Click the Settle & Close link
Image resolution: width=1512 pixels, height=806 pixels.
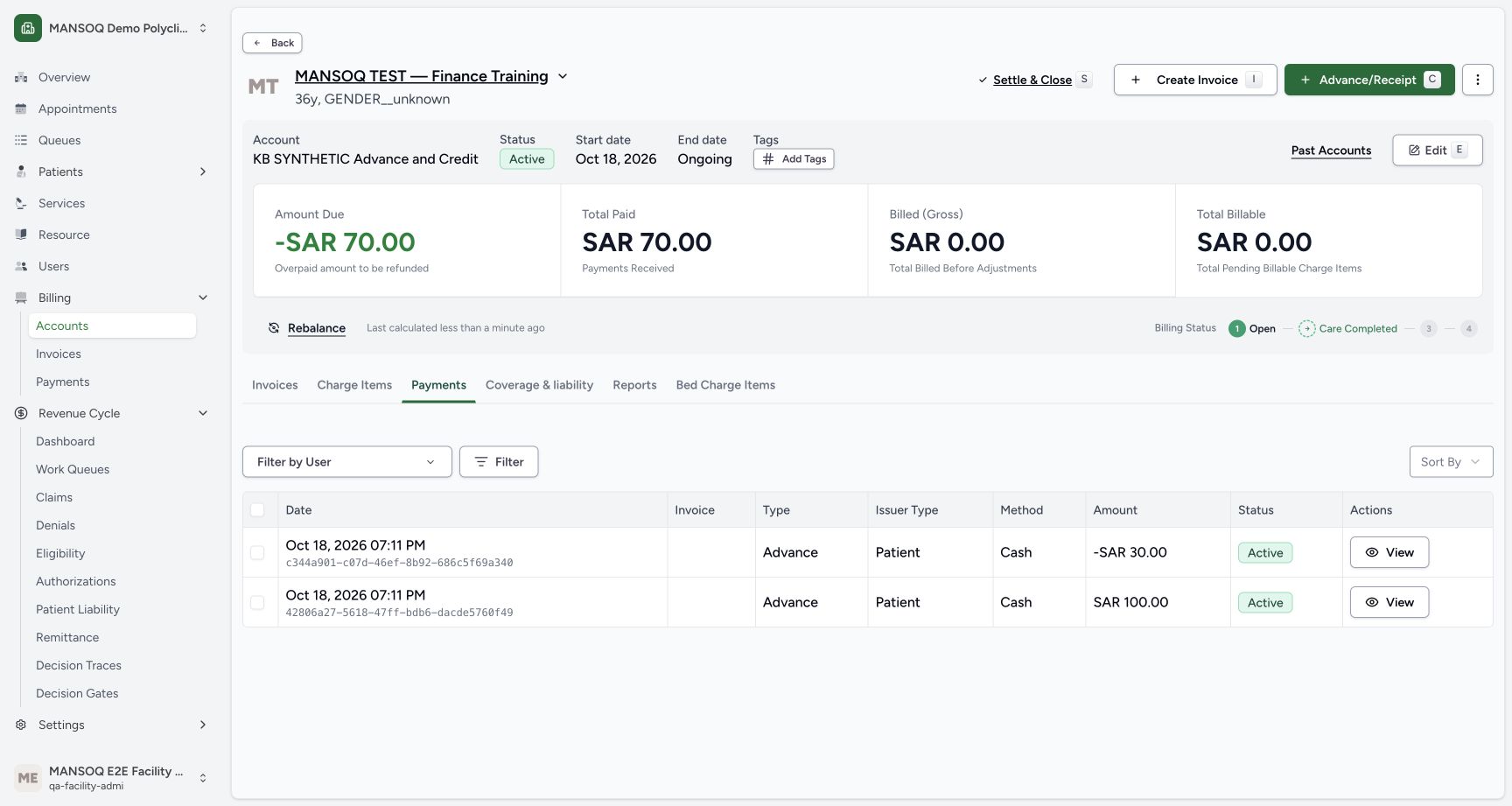[1032, 80]
